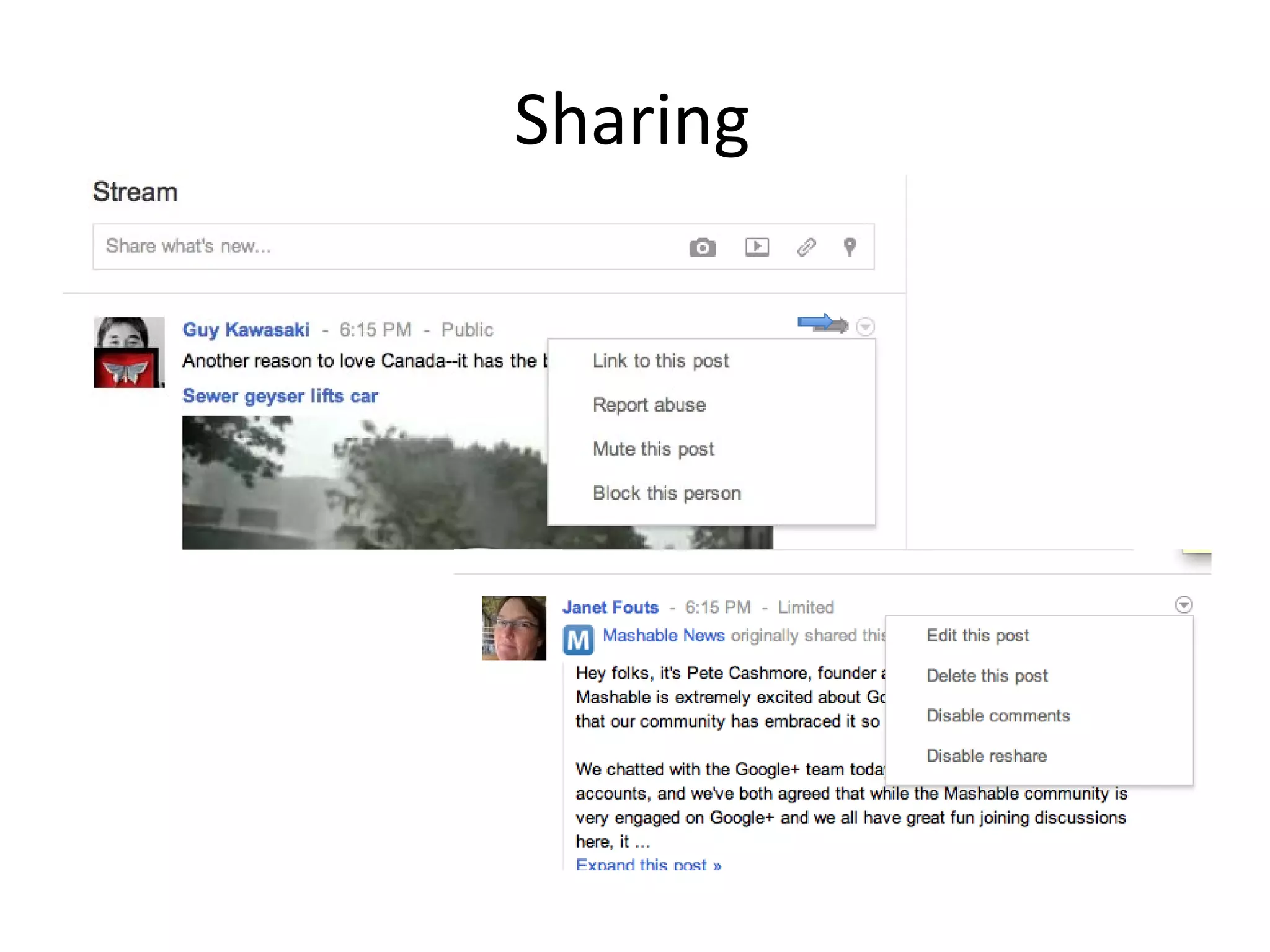Click Guy Kawasaki's profile picture

pos(129,352)
